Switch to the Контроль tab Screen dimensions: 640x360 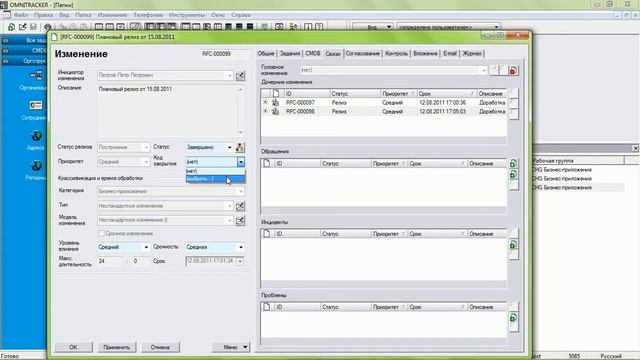pos(397,53)
